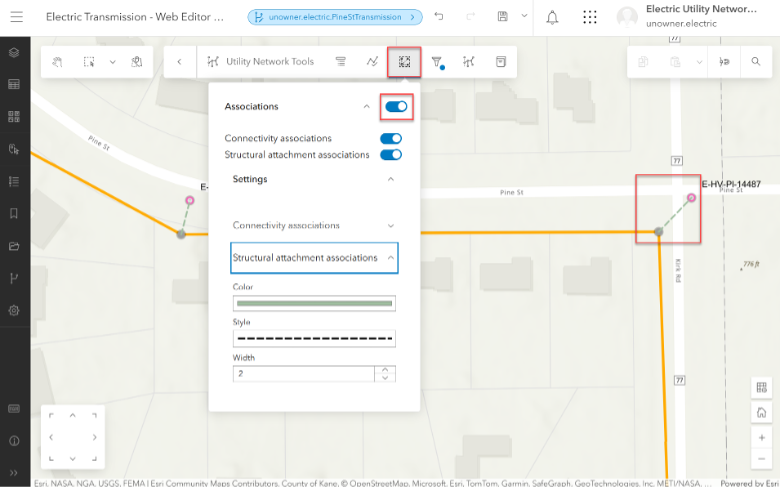
Task: Open the map search icon
Action: (x=756, y=62)
